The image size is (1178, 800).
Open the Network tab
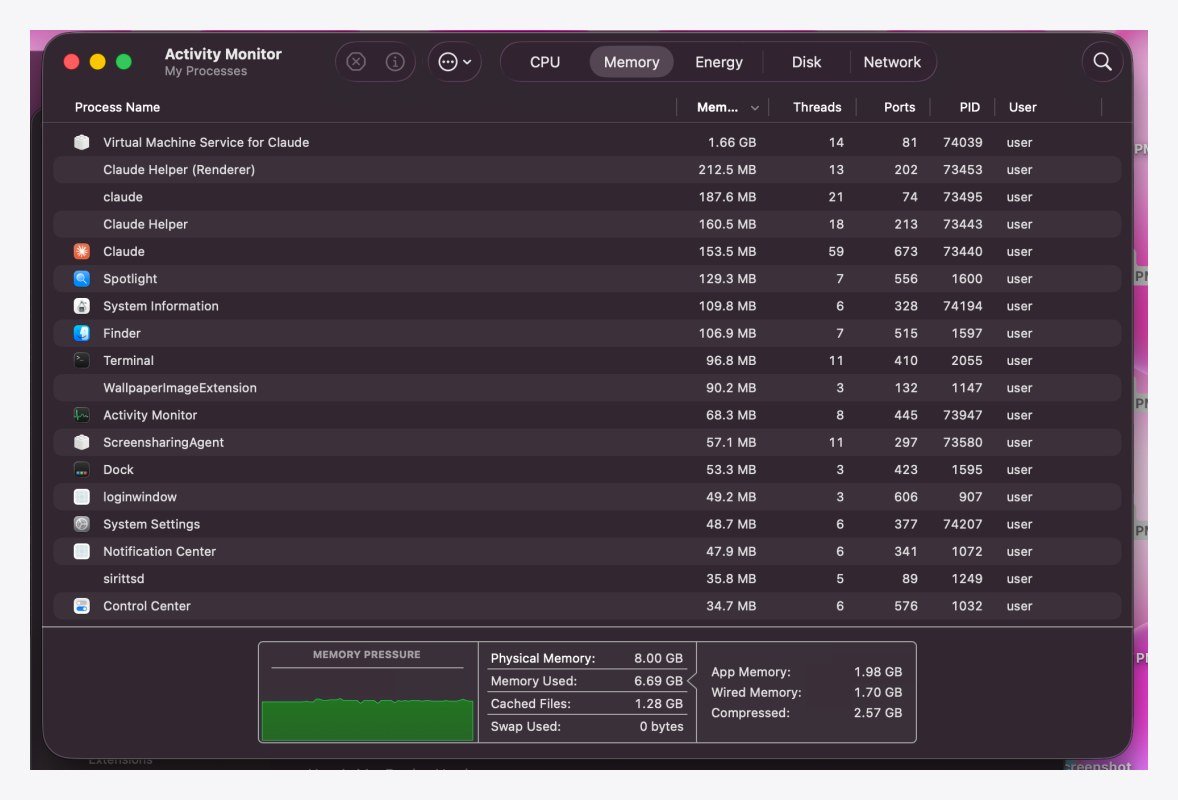click(892, 62)
